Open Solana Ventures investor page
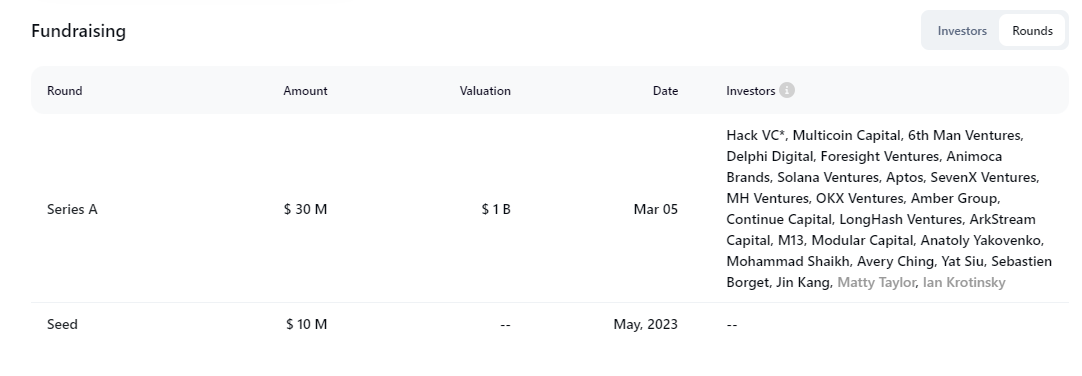Screen dimensions: 1082x376 tap(828, 177)
